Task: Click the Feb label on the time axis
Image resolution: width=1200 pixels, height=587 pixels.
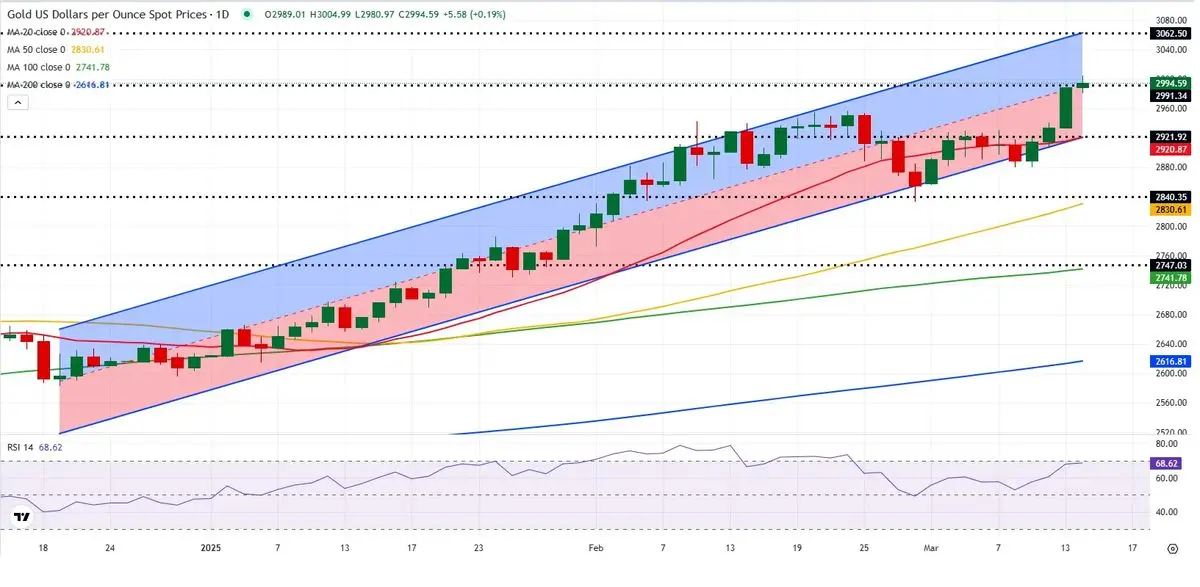Action: pos(597,548)
